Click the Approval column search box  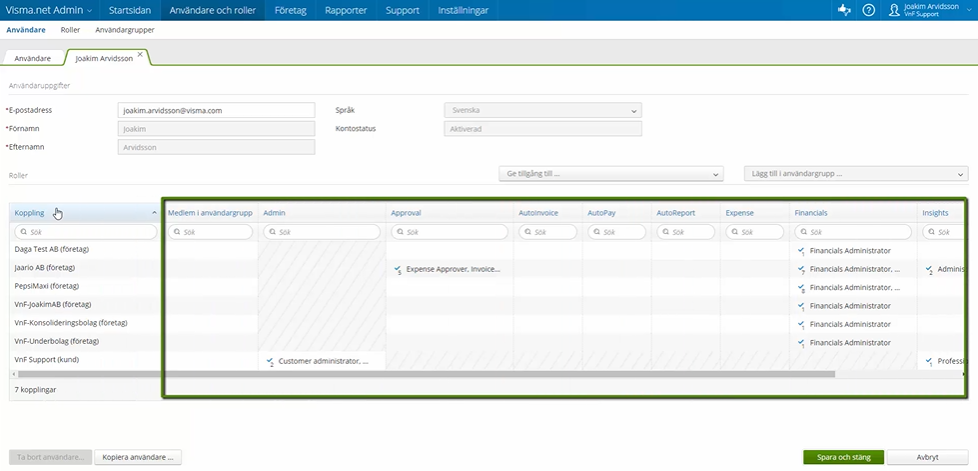coord(449,232)
